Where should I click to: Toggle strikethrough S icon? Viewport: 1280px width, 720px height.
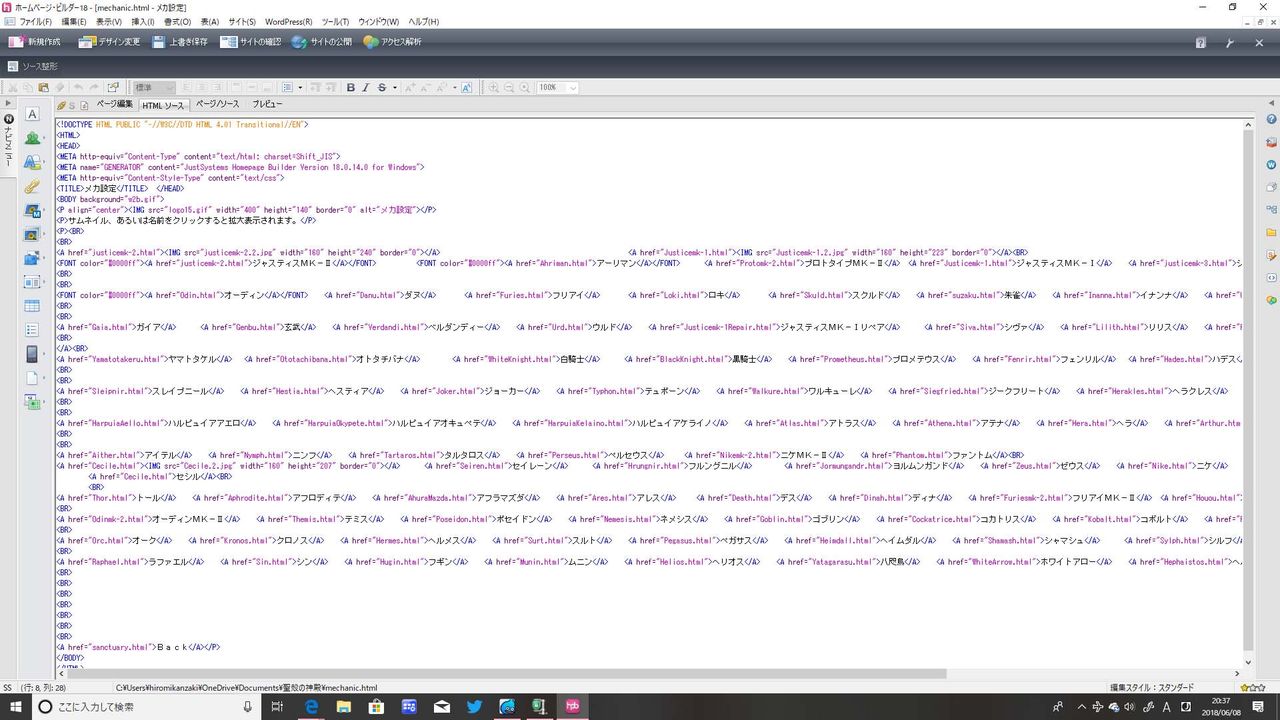tap(381, 88)
